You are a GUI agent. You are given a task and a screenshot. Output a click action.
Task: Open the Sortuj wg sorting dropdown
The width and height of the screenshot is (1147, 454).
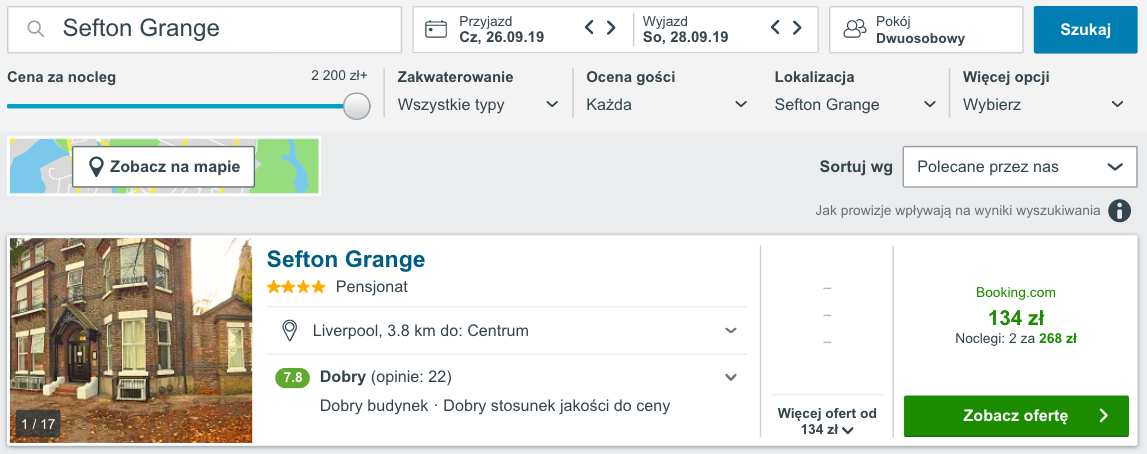click(1019, 167)
